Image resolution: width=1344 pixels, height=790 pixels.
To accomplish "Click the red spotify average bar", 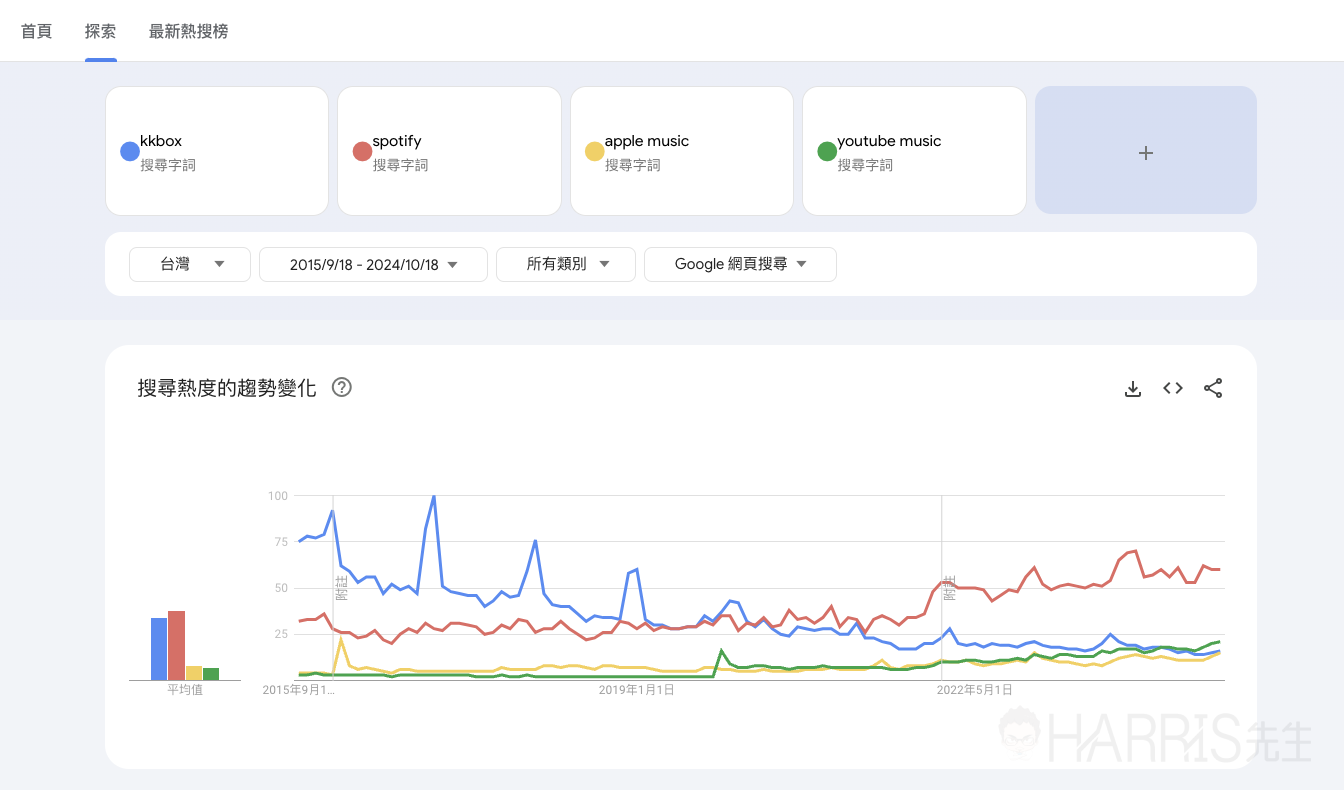I will (x=176, y=646).
